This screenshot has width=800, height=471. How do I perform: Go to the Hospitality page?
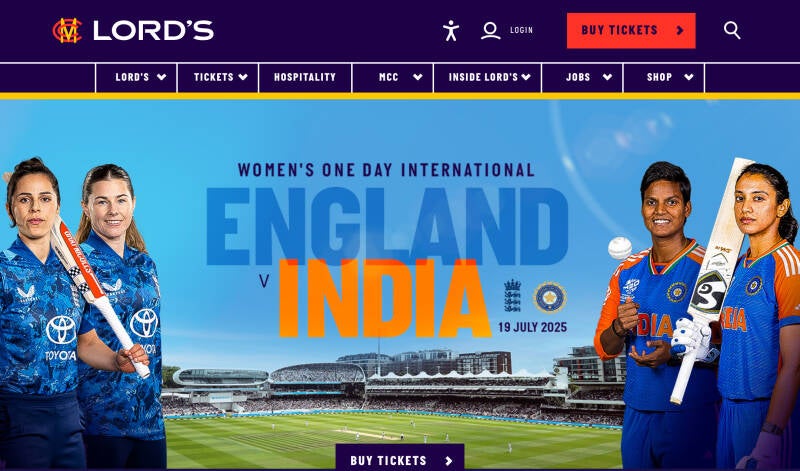coord(305,78)
